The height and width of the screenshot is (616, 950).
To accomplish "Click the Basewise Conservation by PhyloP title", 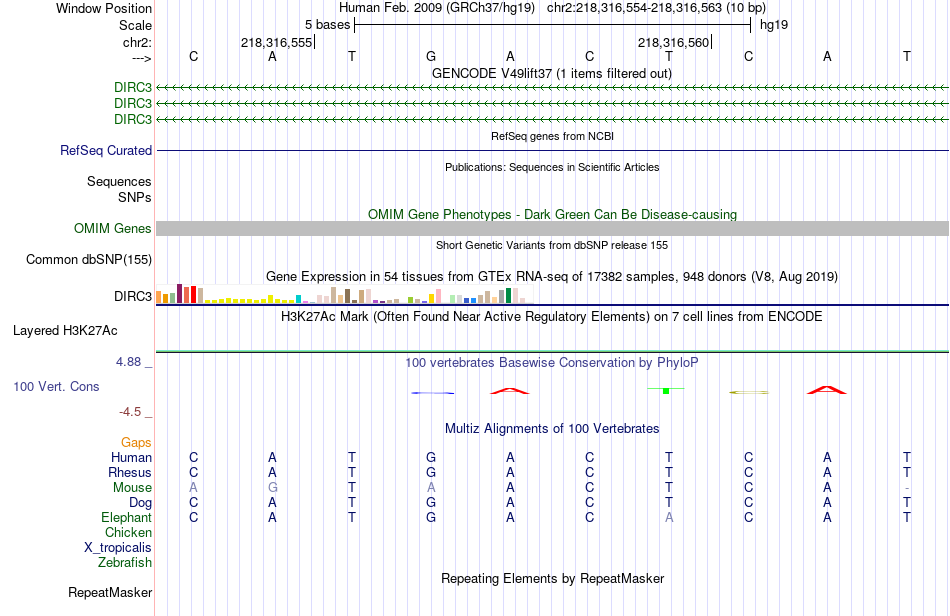I will point(551,363).
